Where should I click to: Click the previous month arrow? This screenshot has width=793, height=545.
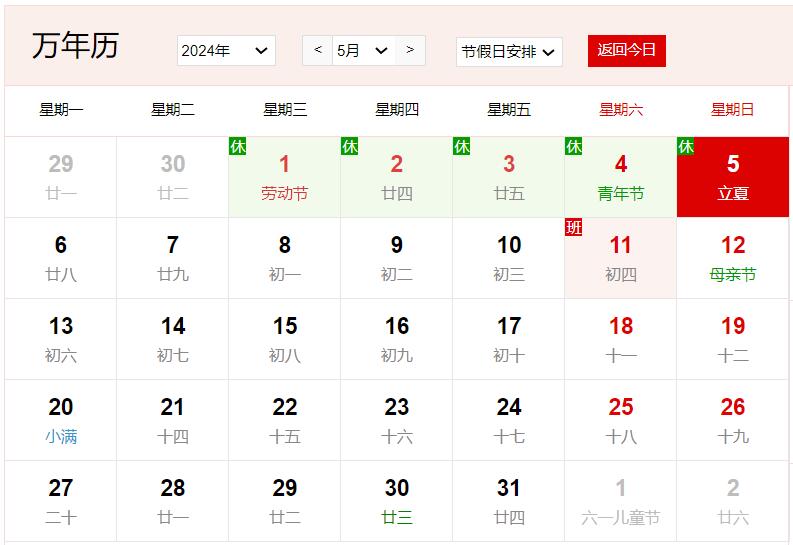(318, 50)
